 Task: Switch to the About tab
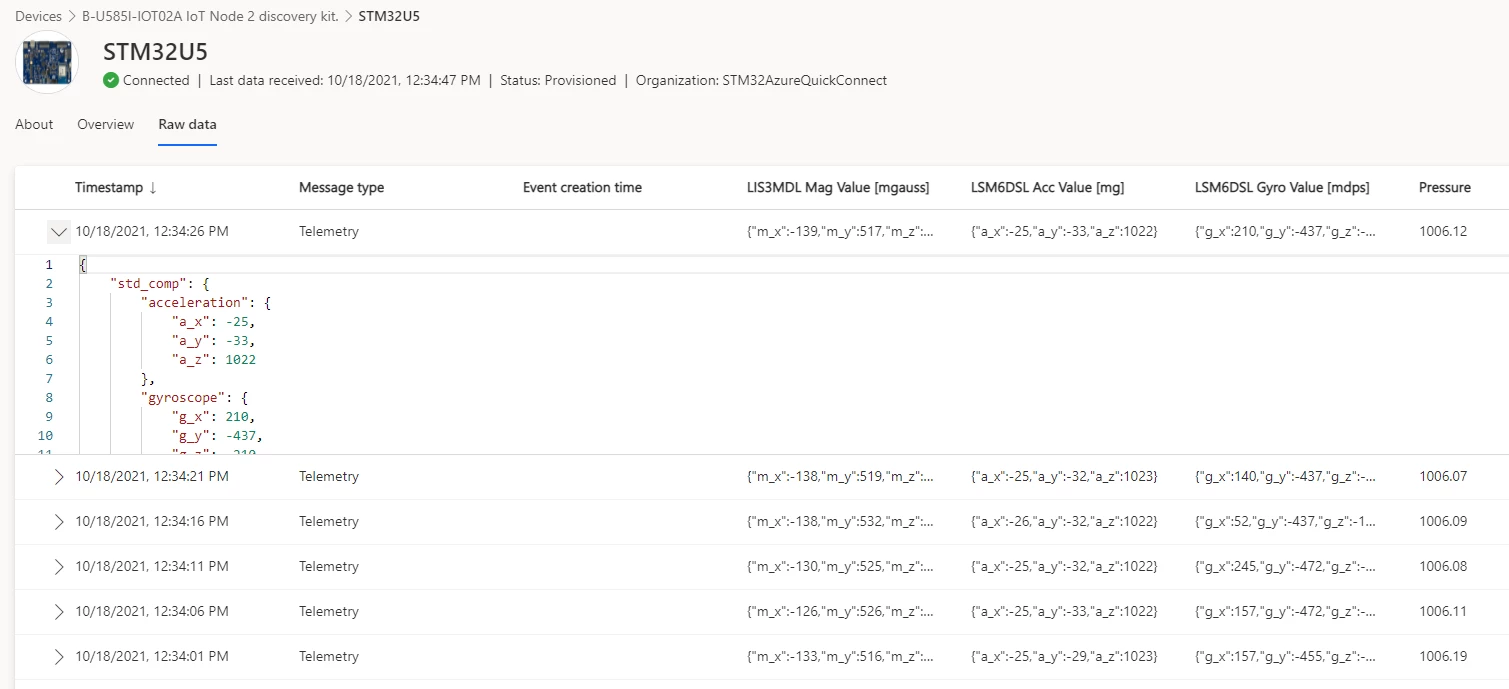coord(34,124)
